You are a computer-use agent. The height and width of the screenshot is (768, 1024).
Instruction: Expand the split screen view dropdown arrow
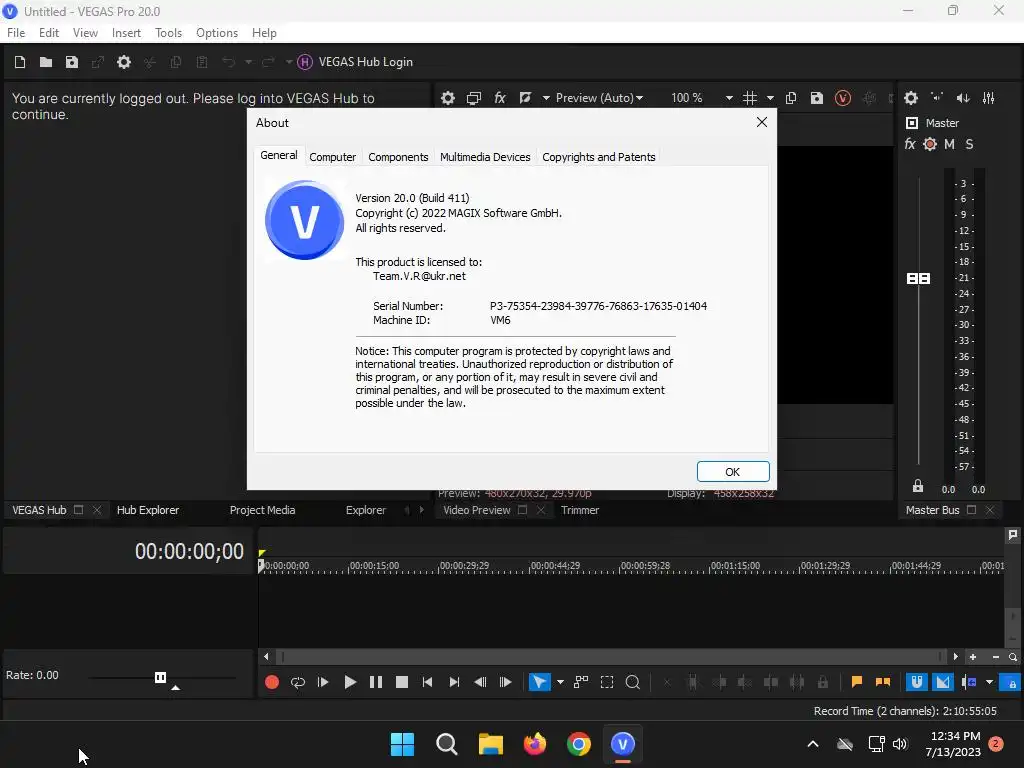point(546,98)
